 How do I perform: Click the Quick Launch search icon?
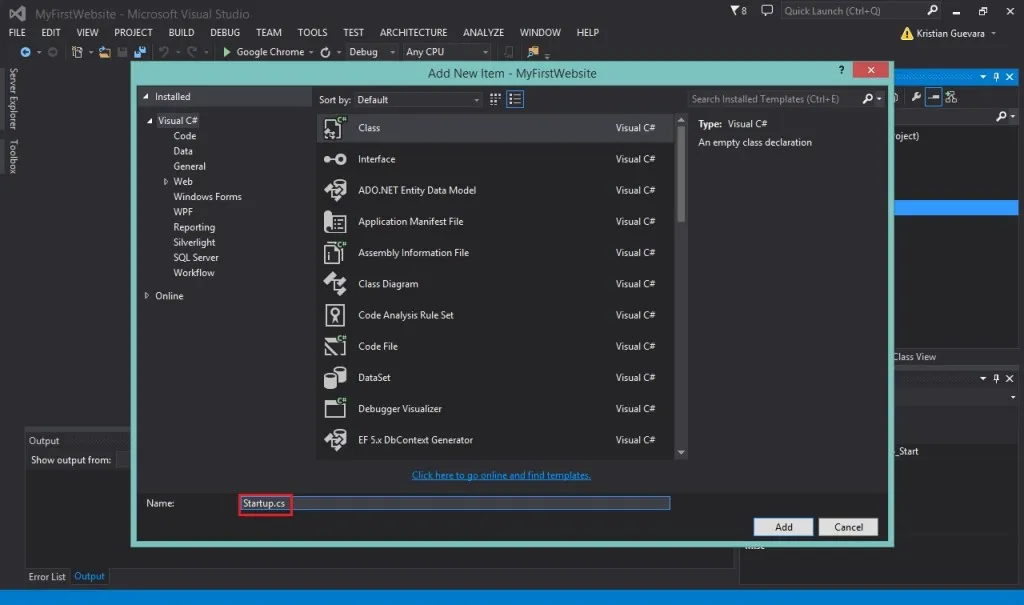coord(933,10)
